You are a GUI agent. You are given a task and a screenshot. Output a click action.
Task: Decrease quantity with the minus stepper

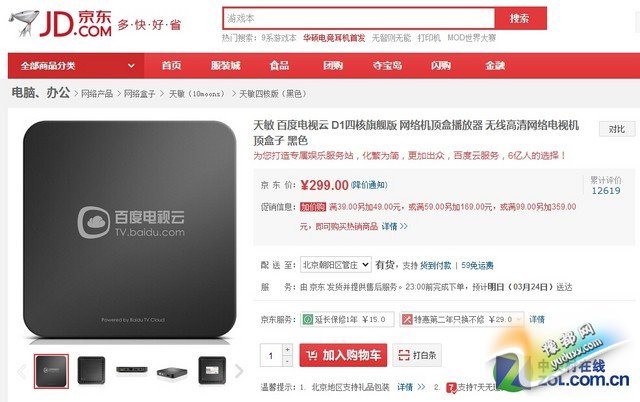pos(287,361)
